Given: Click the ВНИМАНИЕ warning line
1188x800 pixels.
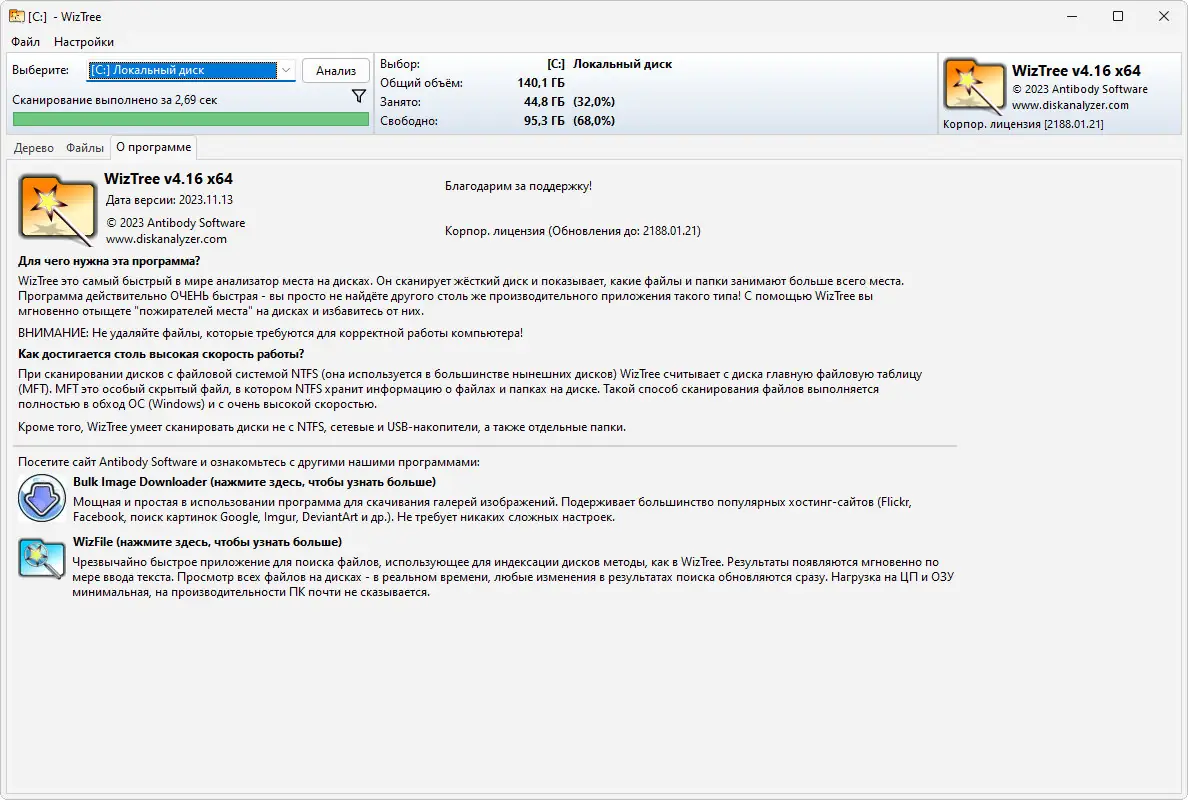Looking at the screenshot, I should tap(270, 333).
